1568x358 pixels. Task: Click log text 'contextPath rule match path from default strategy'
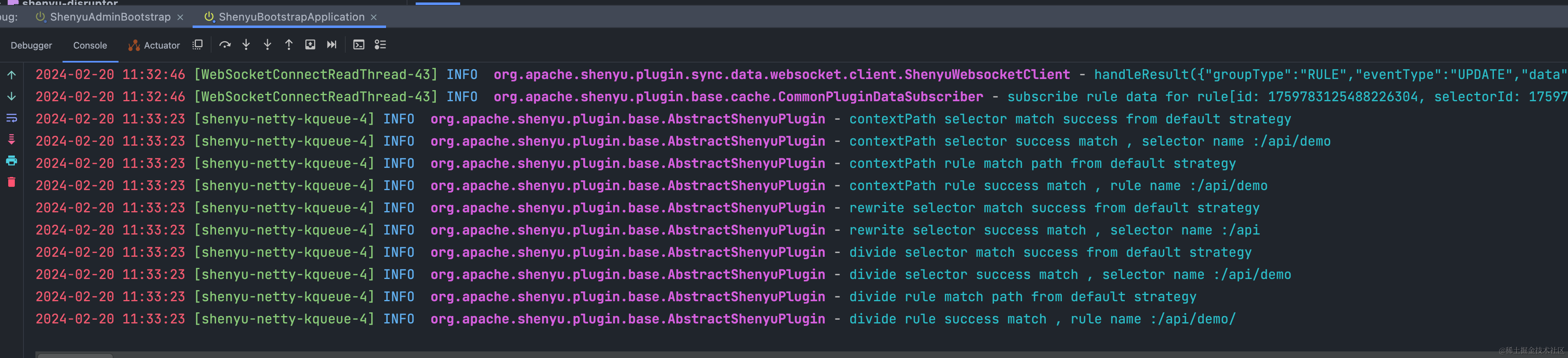(1043, 164)
